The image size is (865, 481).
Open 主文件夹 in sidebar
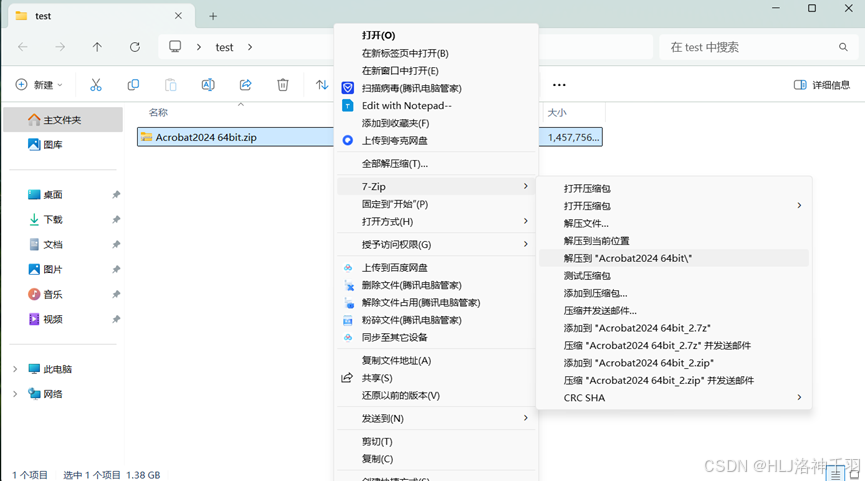tap(63, 120)
